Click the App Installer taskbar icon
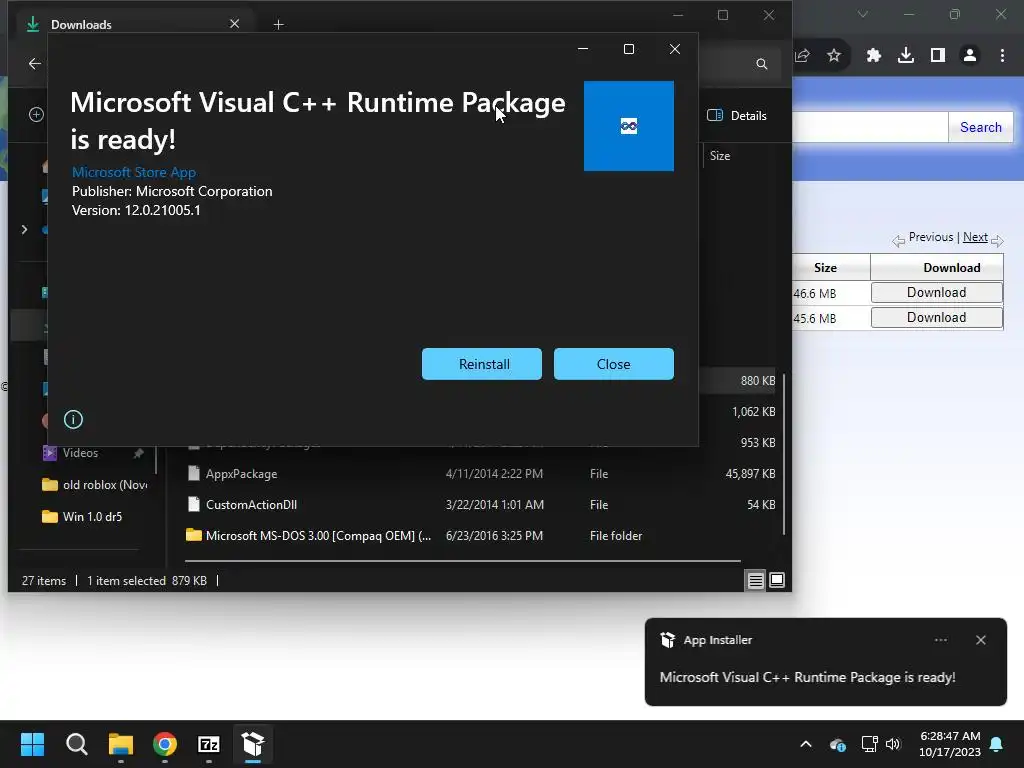This screenshot has width=1024, height=768. point(253,744)
